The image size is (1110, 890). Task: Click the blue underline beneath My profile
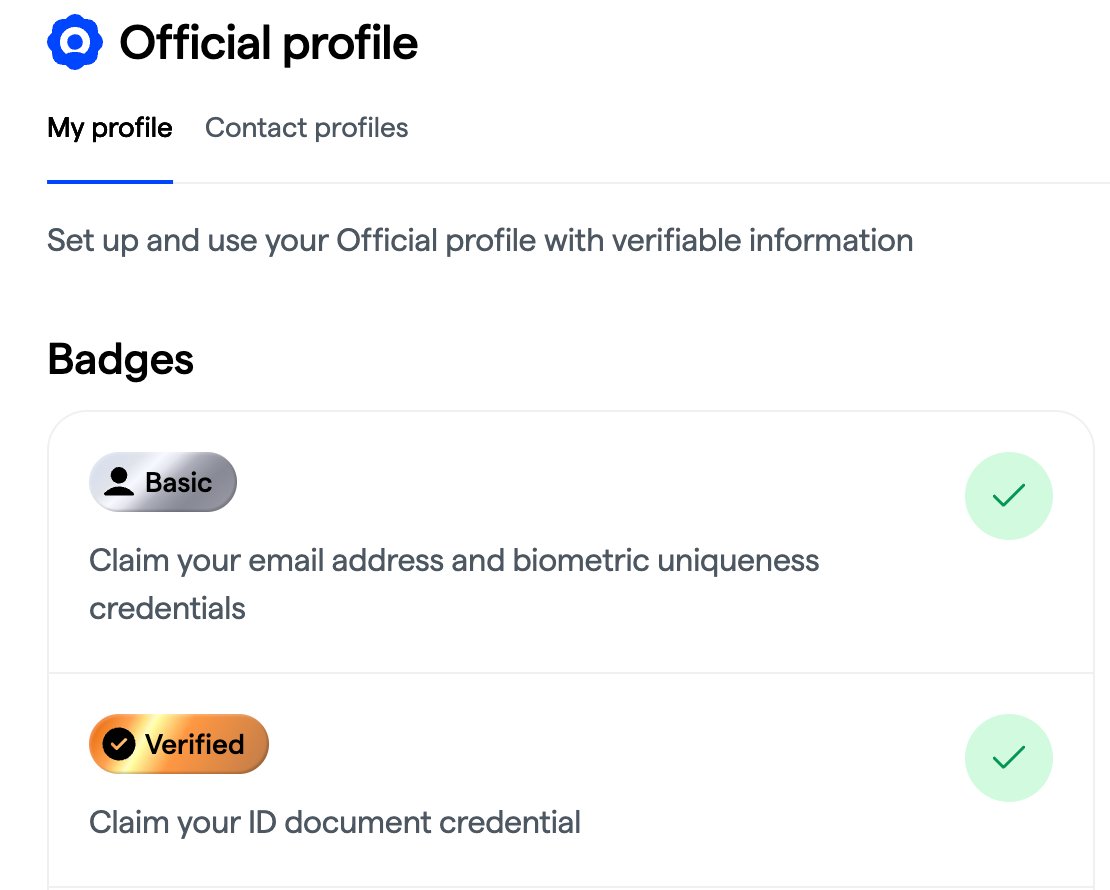click(x=110, y=181)
